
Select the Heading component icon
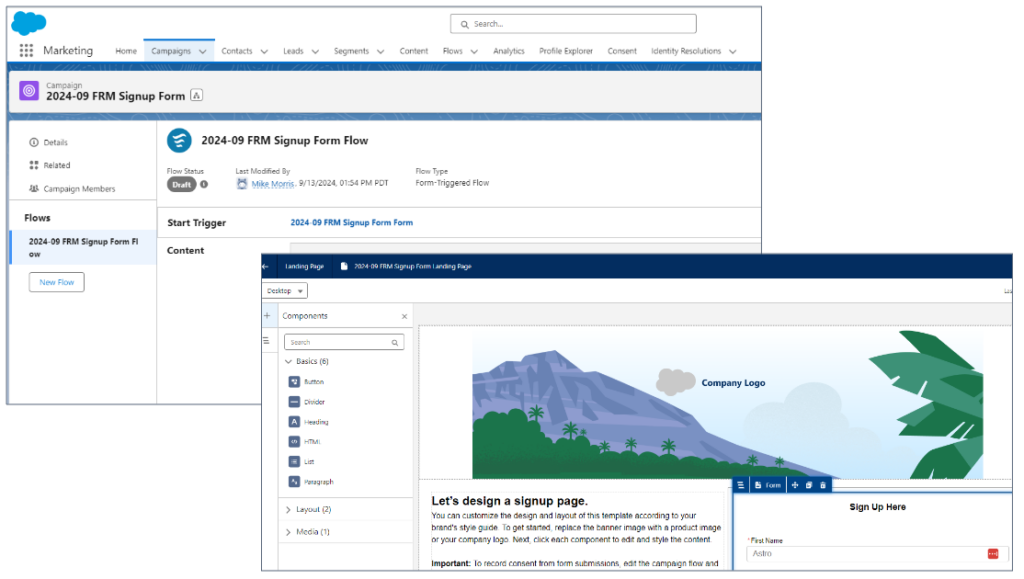[294, 422]
